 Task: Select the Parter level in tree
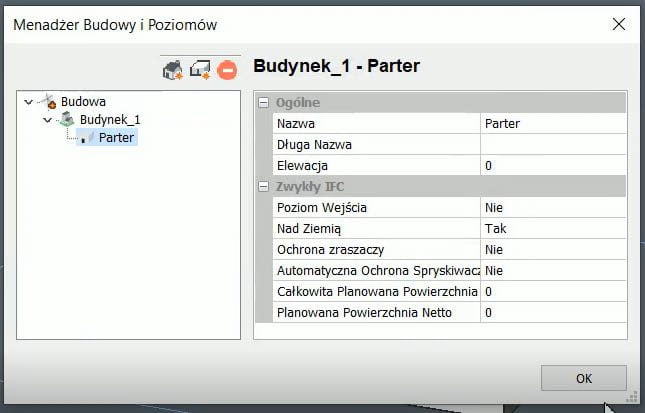pyautogui.click(x=116, y=137)
